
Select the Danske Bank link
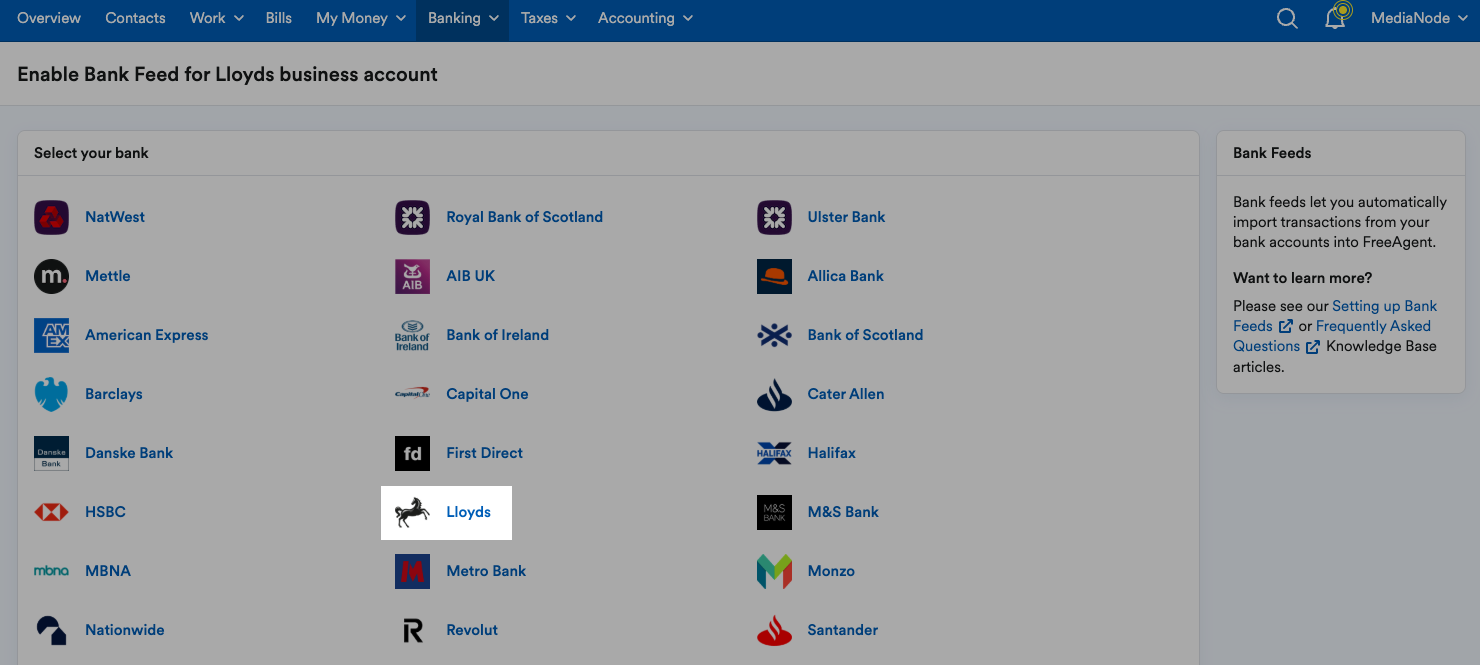(x=129, y=453)
